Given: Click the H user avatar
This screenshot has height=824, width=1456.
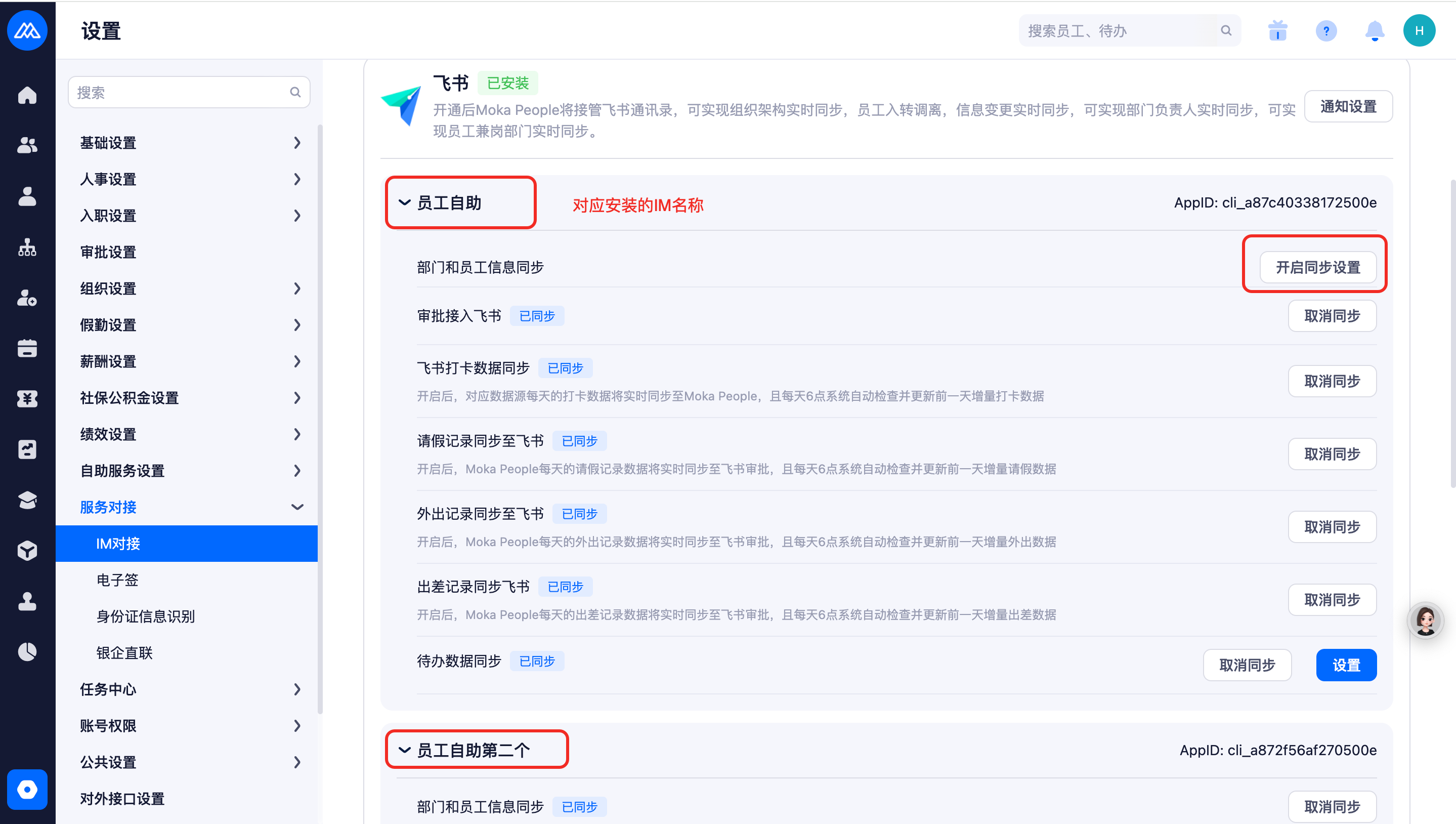Looking at the screenshot, I should [x=1419, y=30].
